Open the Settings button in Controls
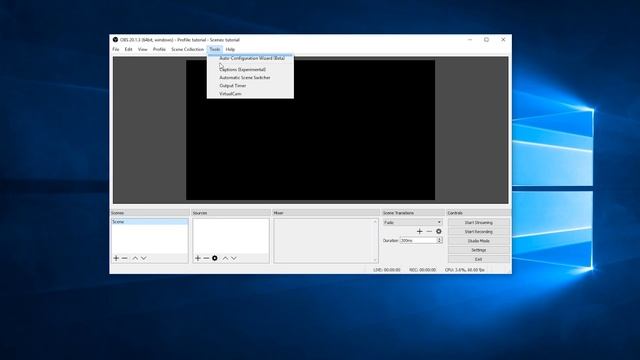Viewport: 640px width, 360px height. click(479, 250)
